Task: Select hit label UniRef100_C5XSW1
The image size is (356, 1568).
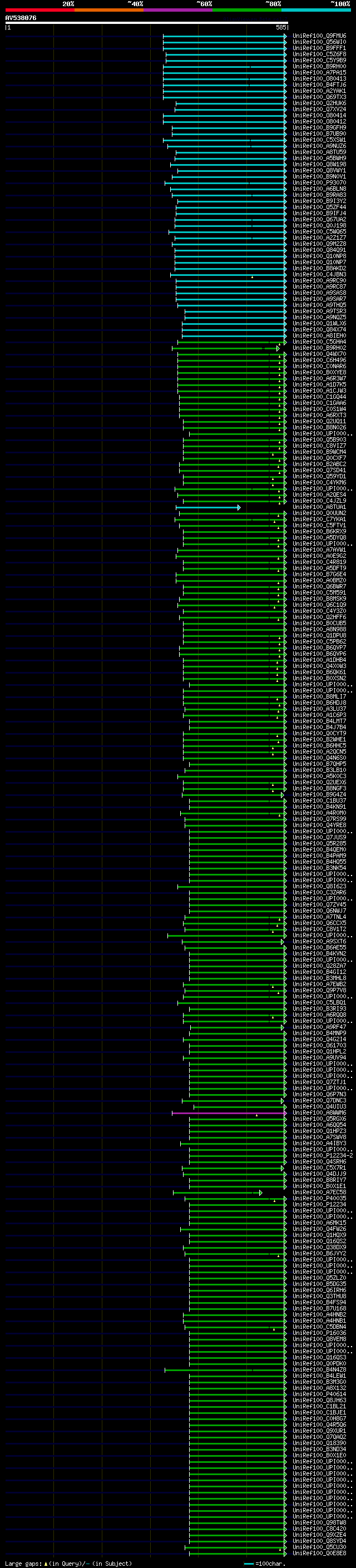Action: (x=319, y=140)
